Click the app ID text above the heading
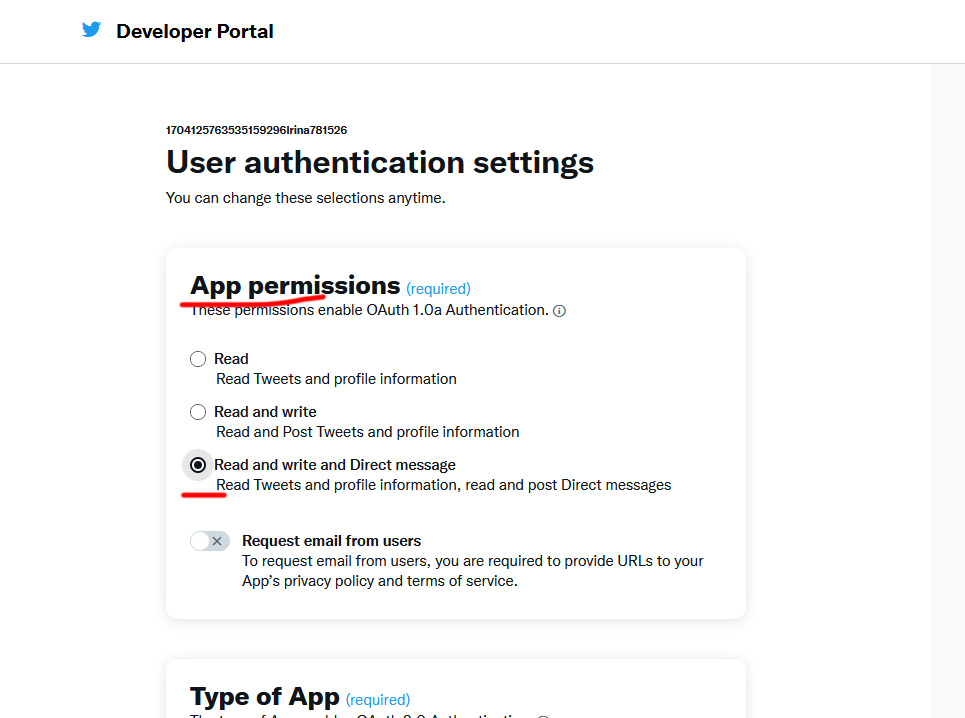Viewport: 965px width, 718px height. [256, 130]
